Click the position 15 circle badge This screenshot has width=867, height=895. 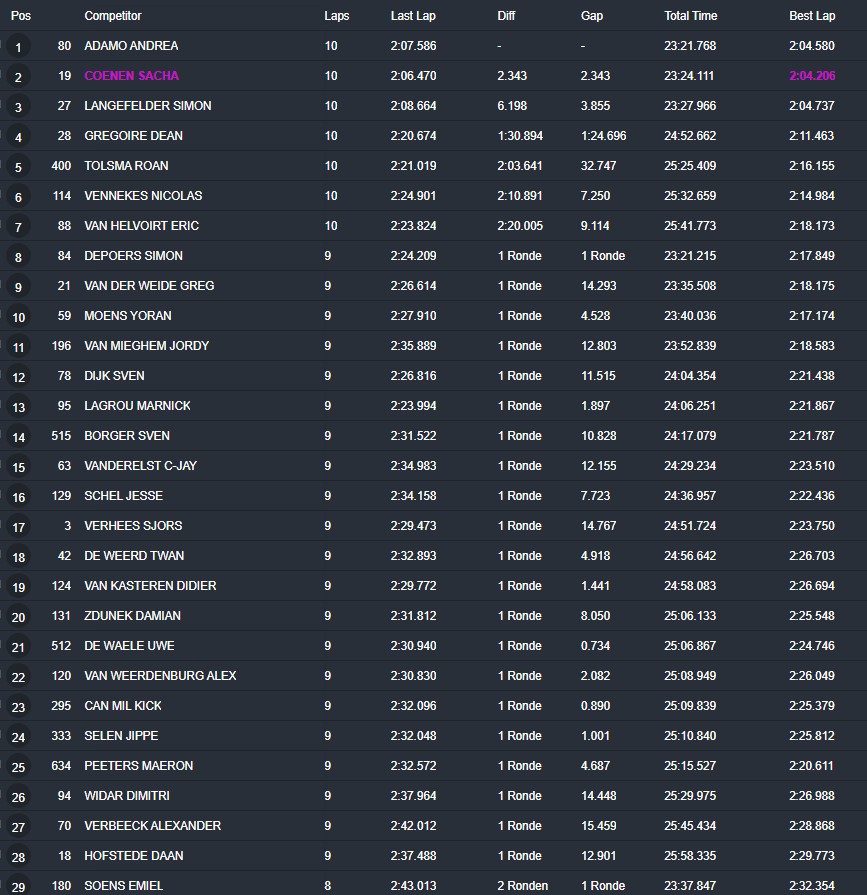pos(19,467)
